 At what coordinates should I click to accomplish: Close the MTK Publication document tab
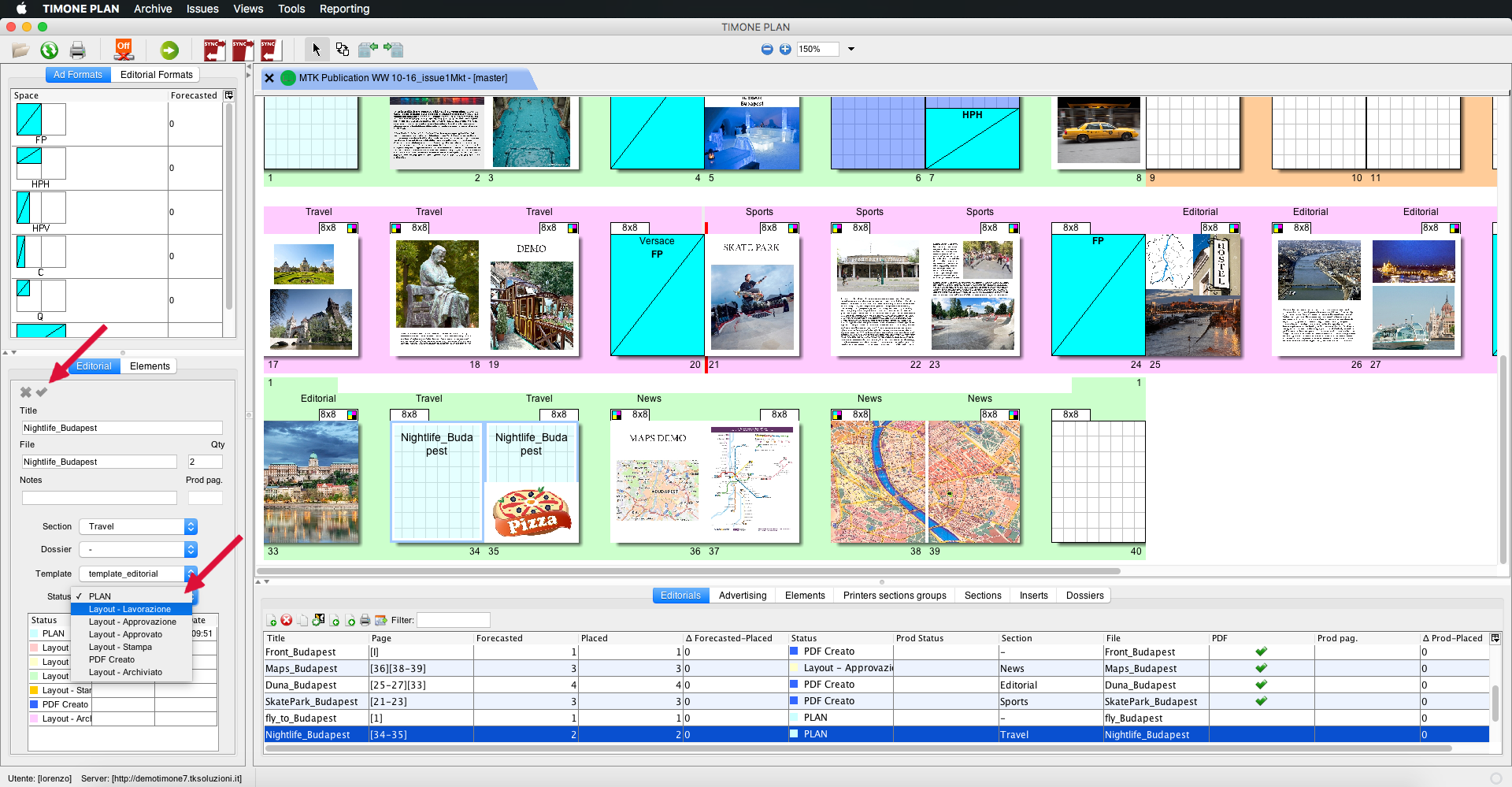click(269, 78)
